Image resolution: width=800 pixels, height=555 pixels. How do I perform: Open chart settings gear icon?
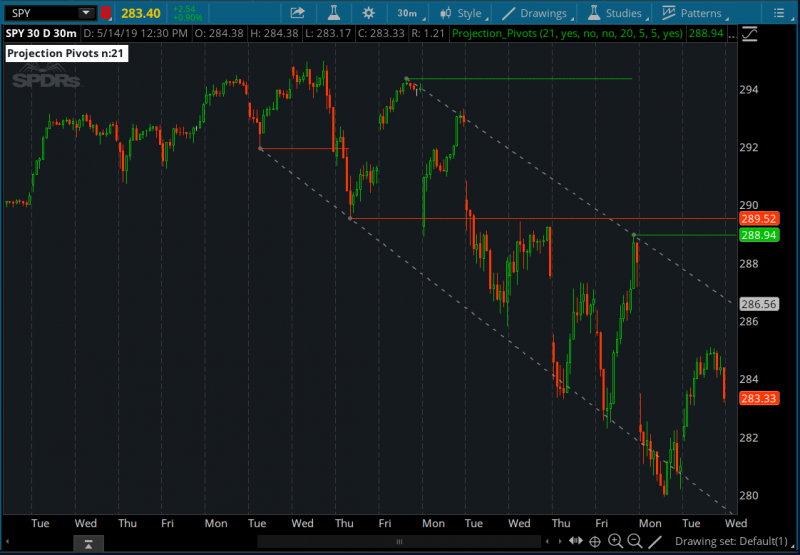[369, 13]
